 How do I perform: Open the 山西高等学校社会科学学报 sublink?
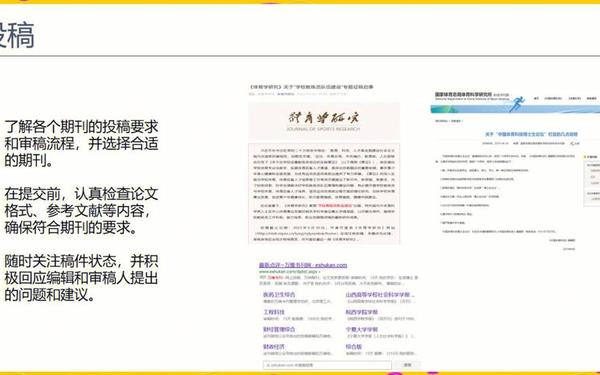[x=380, y=295]
